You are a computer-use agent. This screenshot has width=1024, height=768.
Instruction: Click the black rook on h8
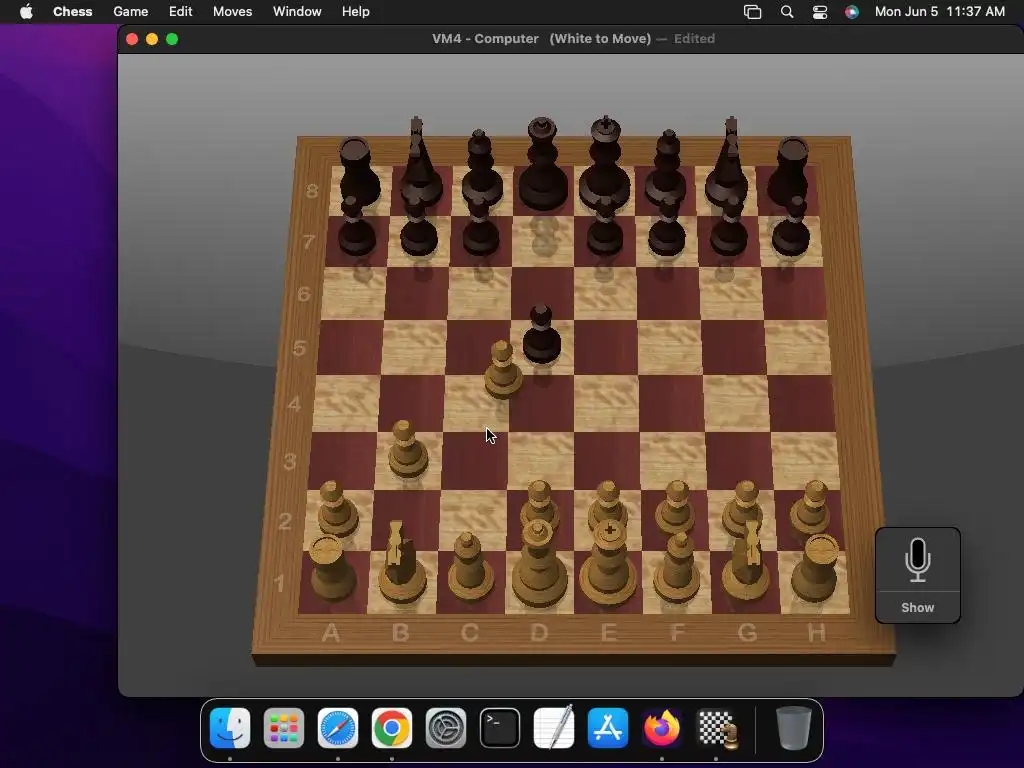[788, 171]
